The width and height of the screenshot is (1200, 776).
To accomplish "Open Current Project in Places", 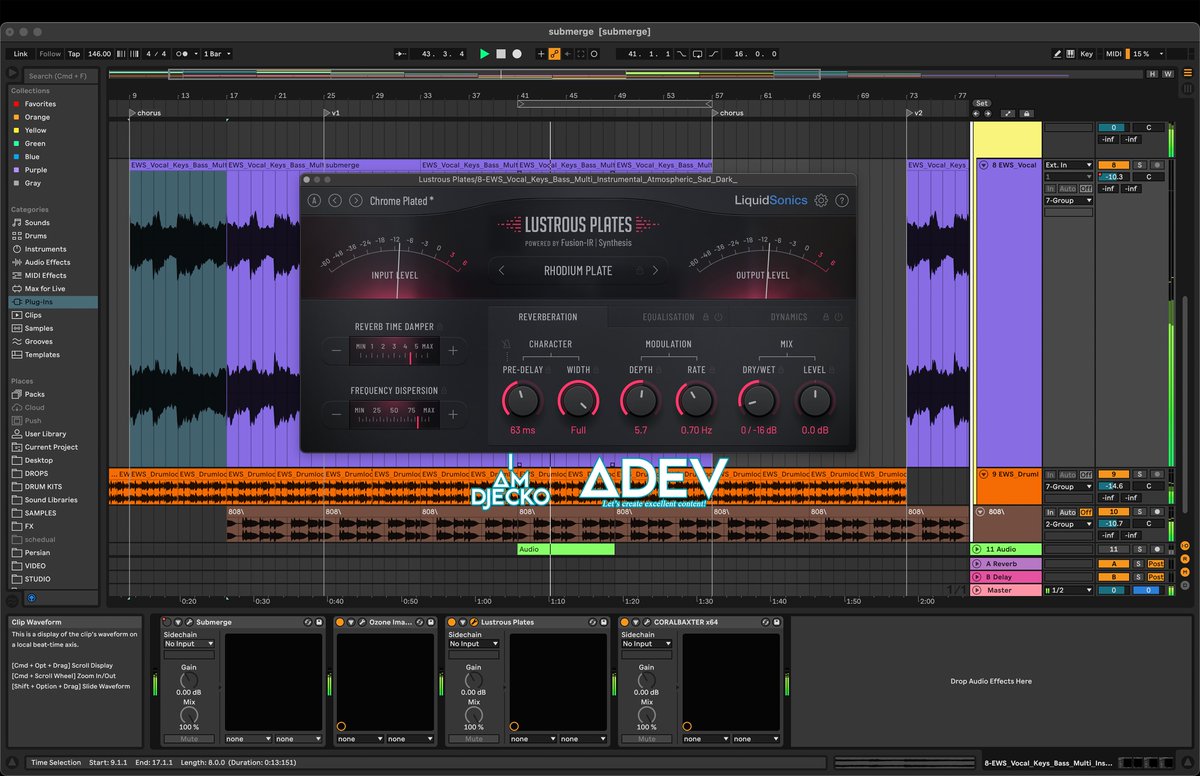I will 51,447.
